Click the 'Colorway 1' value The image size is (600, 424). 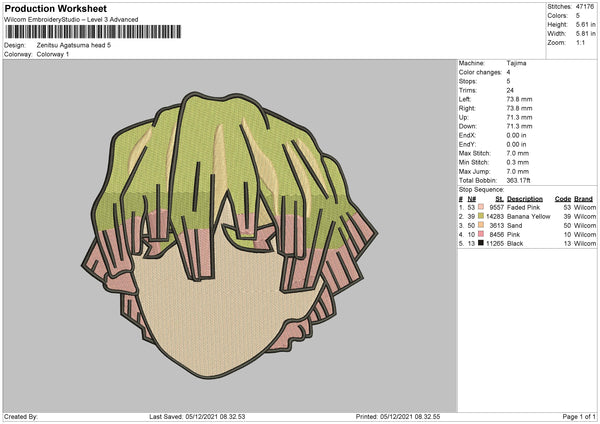point(53,54)
